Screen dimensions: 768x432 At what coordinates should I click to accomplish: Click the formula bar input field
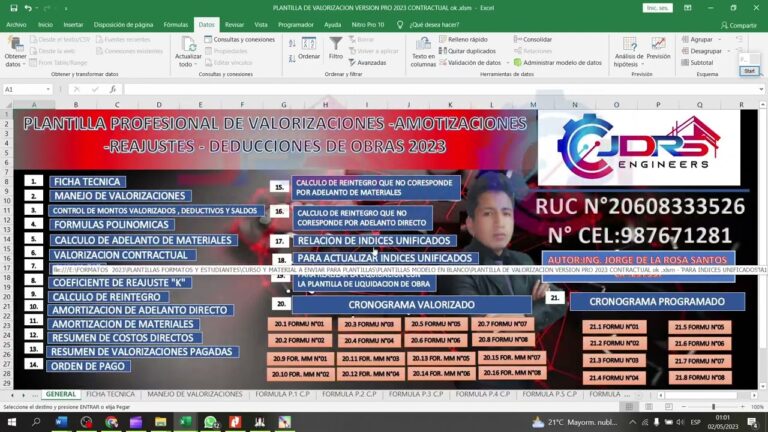click(440, 89)
